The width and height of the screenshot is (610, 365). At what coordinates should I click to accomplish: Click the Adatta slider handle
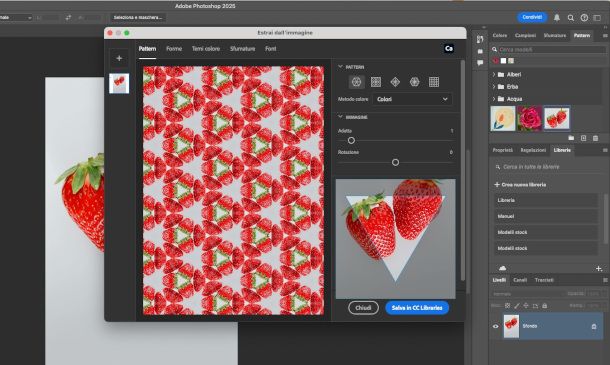351,140
